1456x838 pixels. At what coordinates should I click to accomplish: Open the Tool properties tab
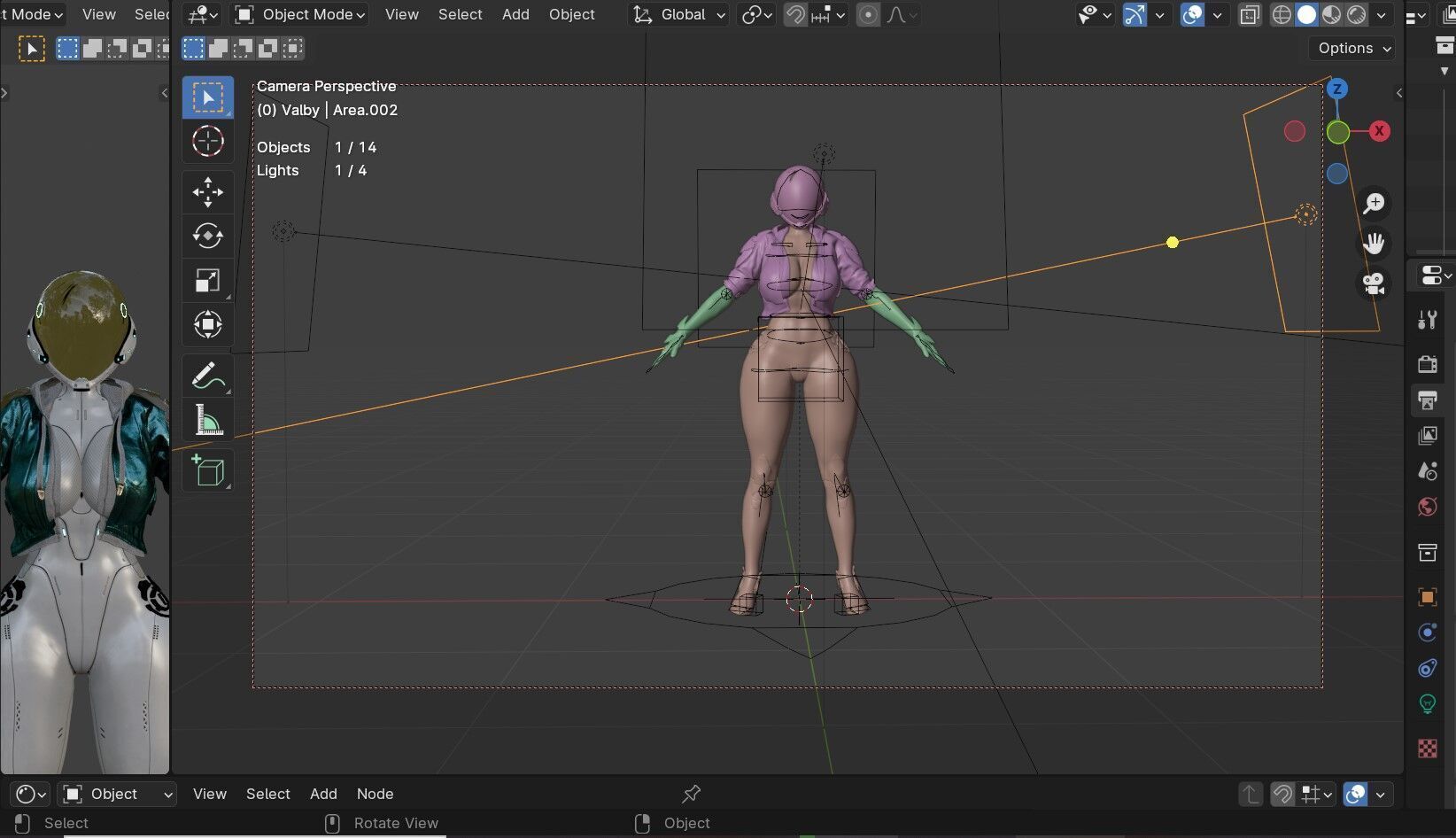(x=1427, y=320)
